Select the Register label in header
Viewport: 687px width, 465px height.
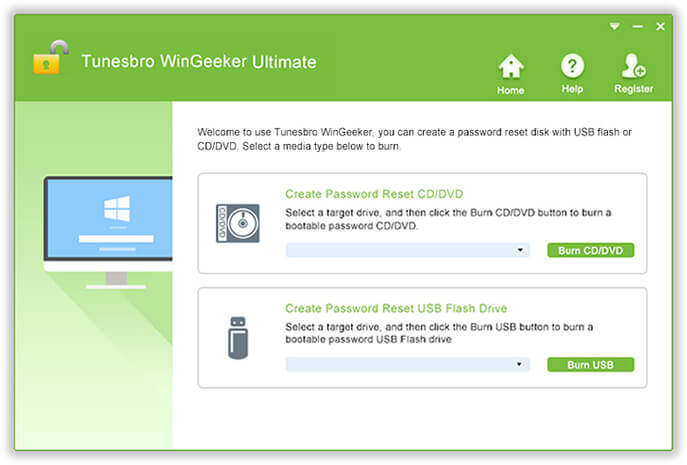634,89
